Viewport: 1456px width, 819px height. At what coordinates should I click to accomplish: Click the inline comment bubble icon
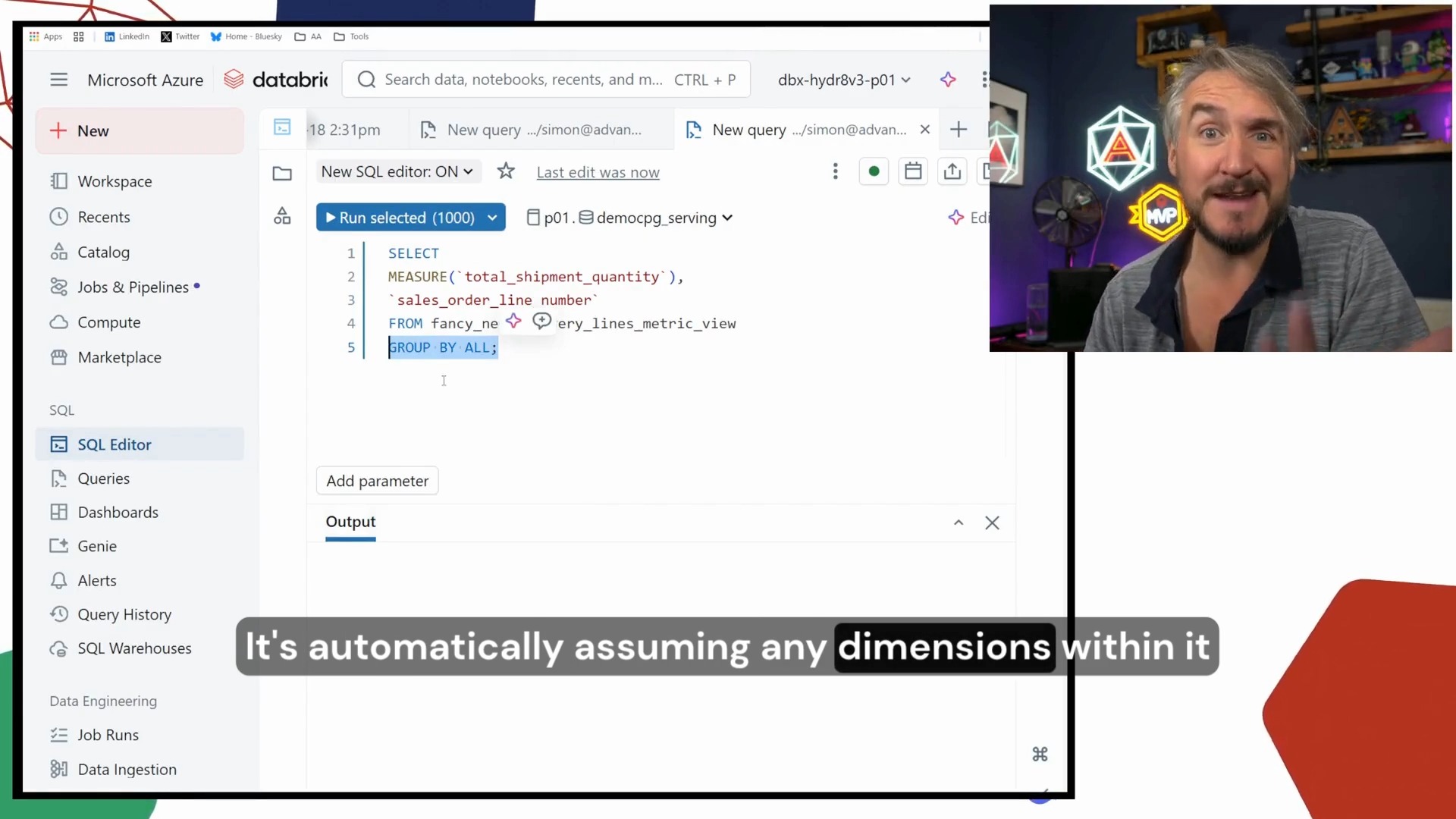[541, 322]
